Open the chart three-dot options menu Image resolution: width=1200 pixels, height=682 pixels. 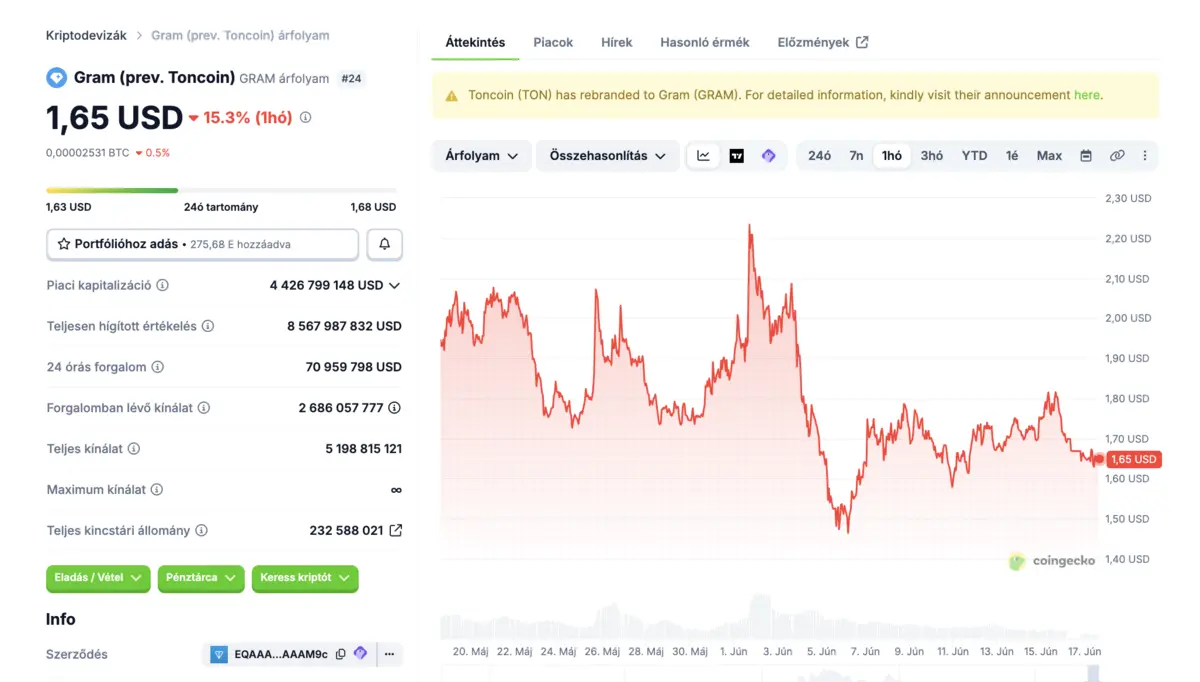pyautogui.click(x=1145, y=156)
